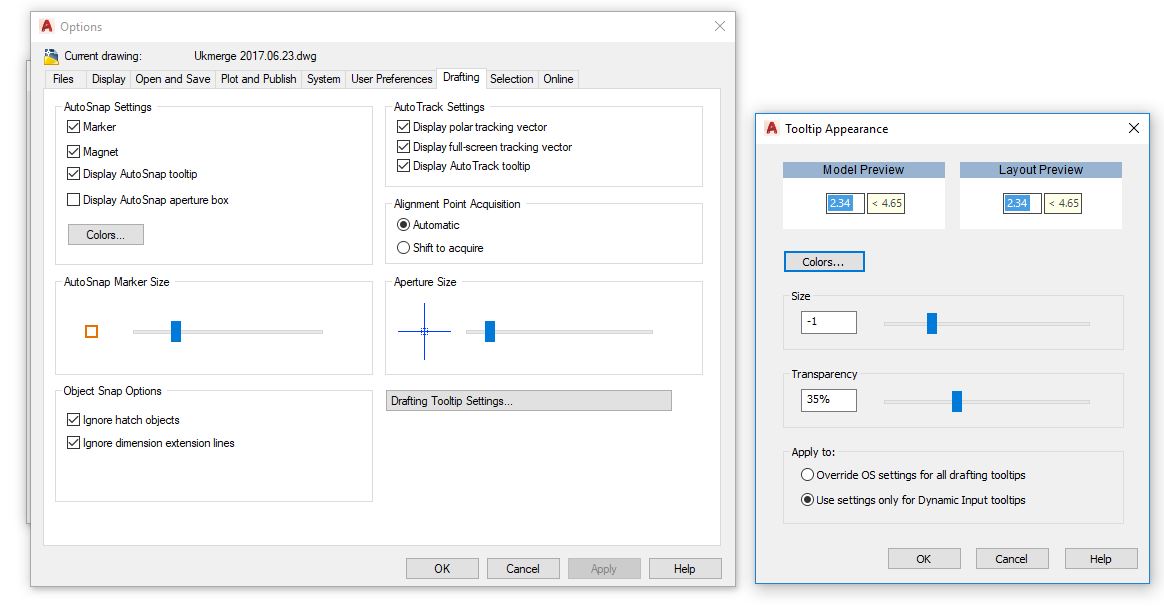Switch to Open and Save tab

coord(173,79)
